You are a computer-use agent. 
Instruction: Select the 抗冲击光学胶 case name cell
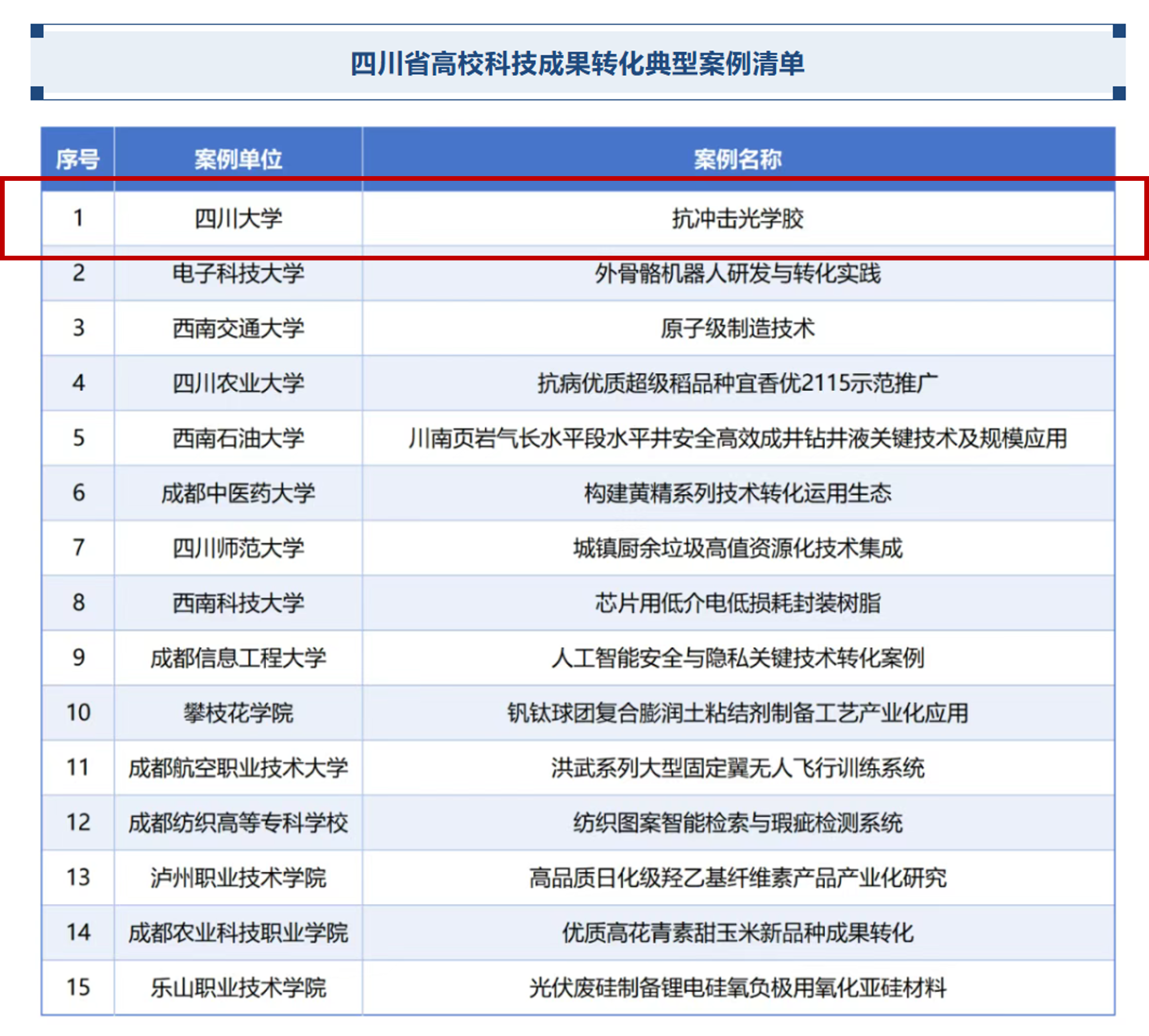tap(737, 219)
